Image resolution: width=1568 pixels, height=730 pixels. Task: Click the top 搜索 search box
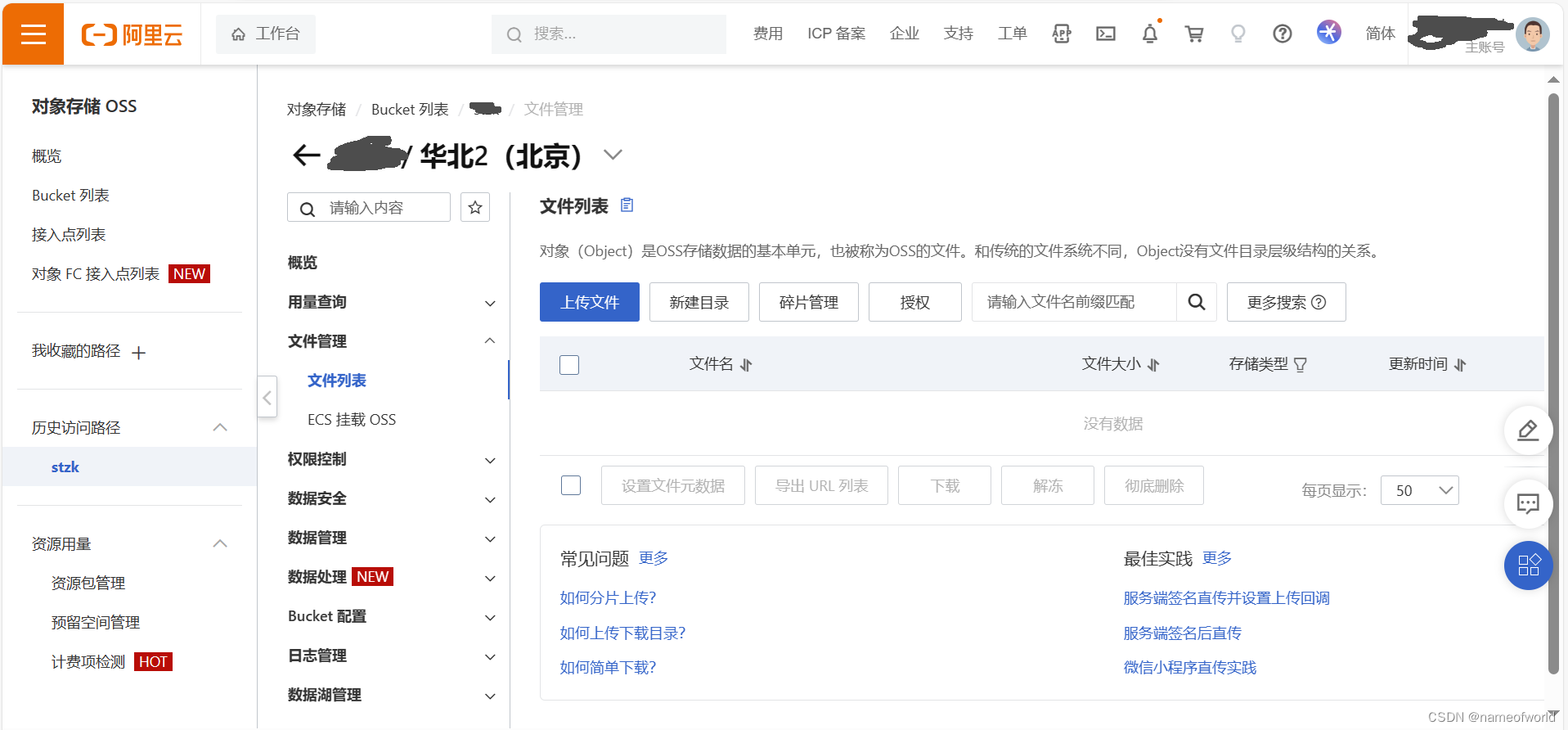pyautogui.click(x=609, y=34)
